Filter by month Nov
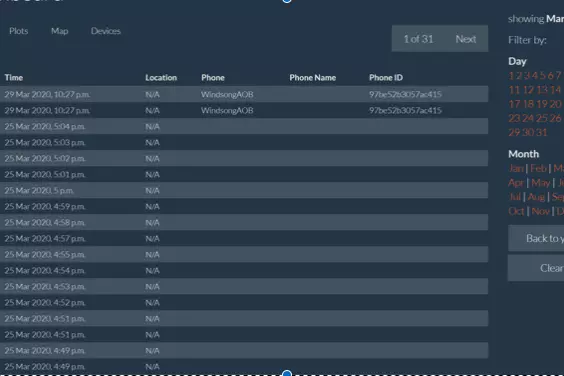The width and height of the screenshot is (564, 376). click(x=541, y=211)
